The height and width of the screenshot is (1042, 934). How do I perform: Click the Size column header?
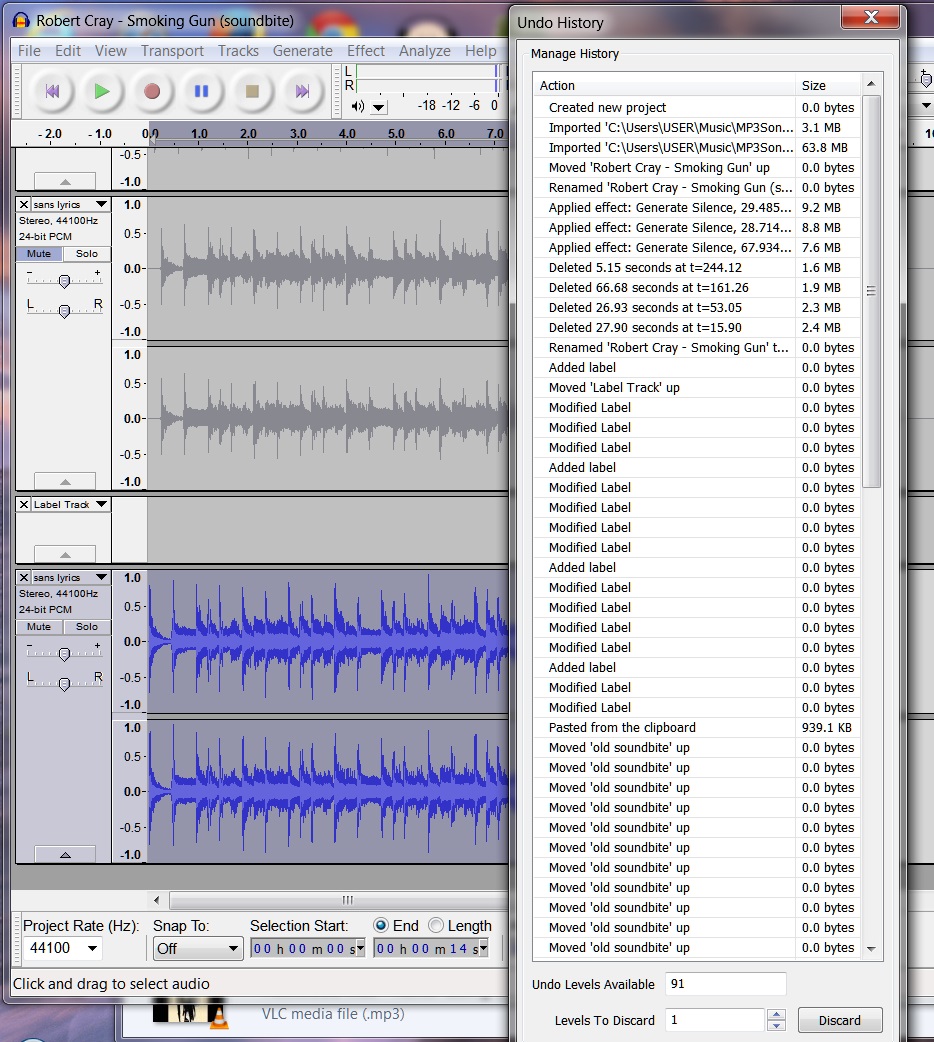(828, 85)
